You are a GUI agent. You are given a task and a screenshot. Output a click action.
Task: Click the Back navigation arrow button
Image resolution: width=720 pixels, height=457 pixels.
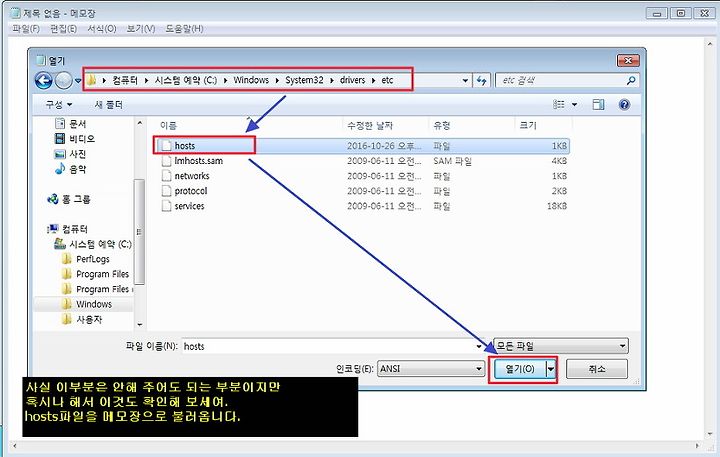[44, 81]
